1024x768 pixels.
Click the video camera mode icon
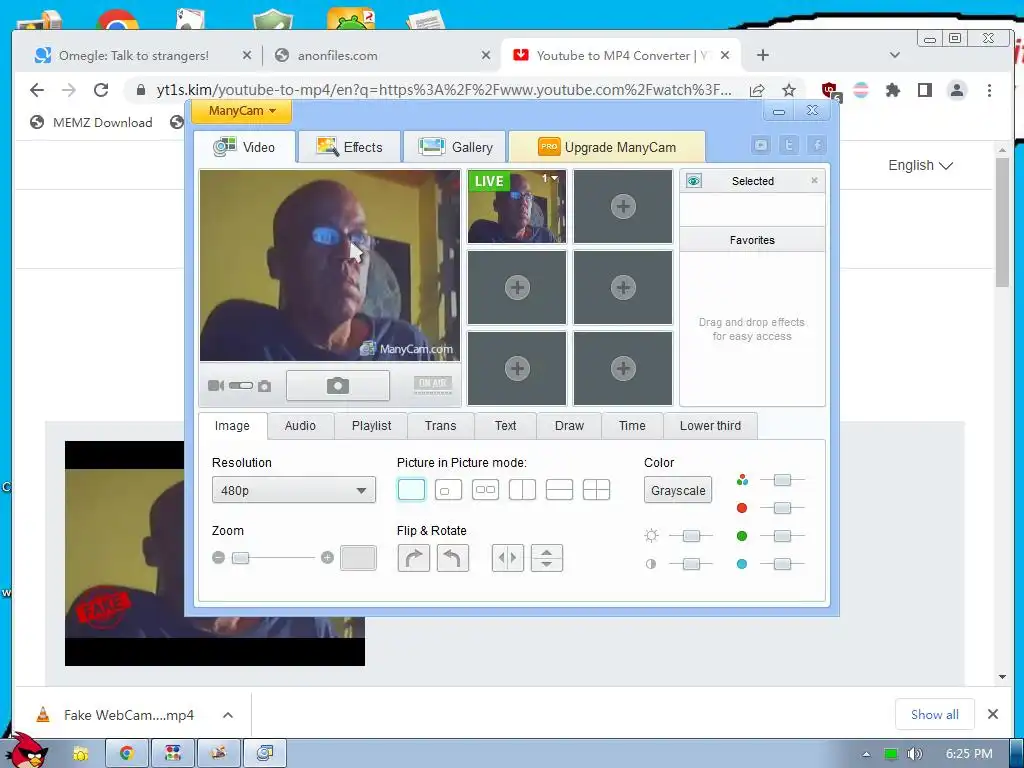click(216, 386)
